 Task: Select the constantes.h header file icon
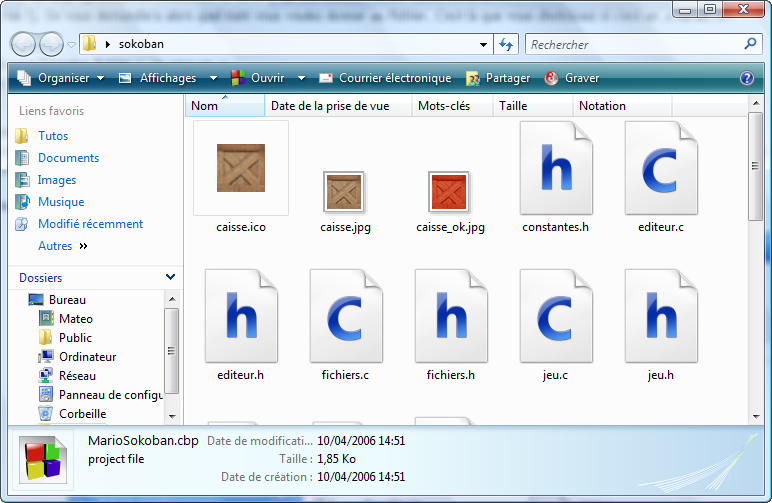[555, 168]
